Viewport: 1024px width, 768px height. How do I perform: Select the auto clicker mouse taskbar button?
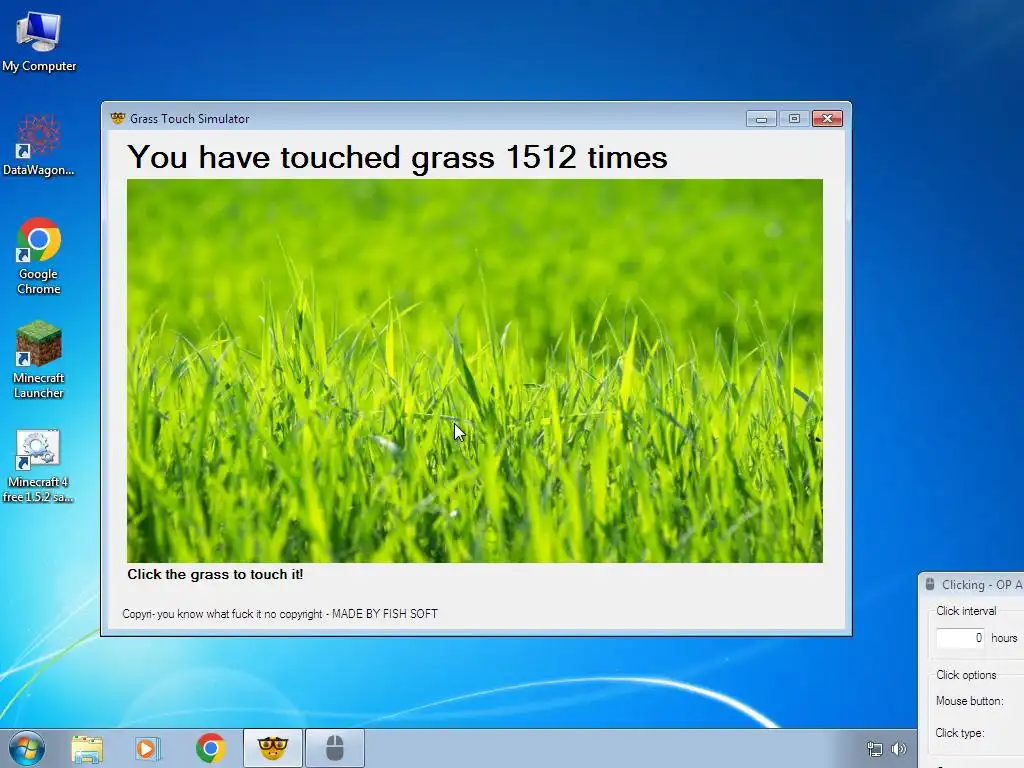pos(334,748)
